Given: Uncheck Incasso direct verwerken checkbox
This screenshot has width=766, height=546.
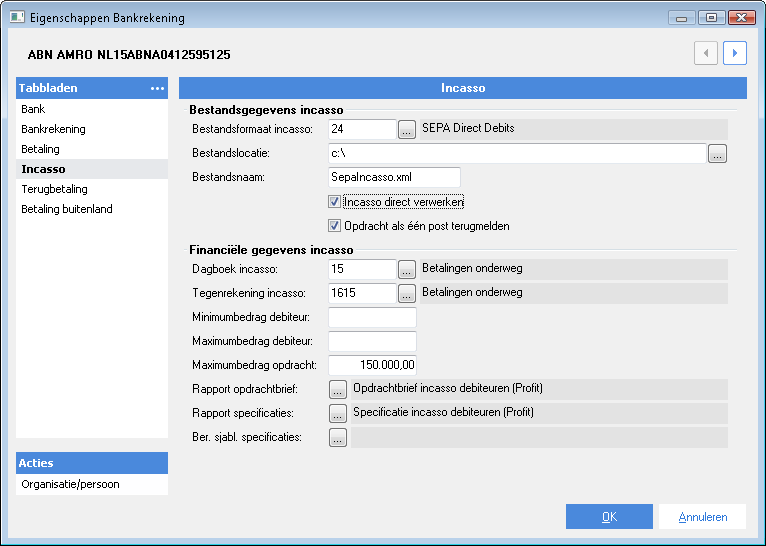Looking at the screenshot, I should click(x=334, y=202).
